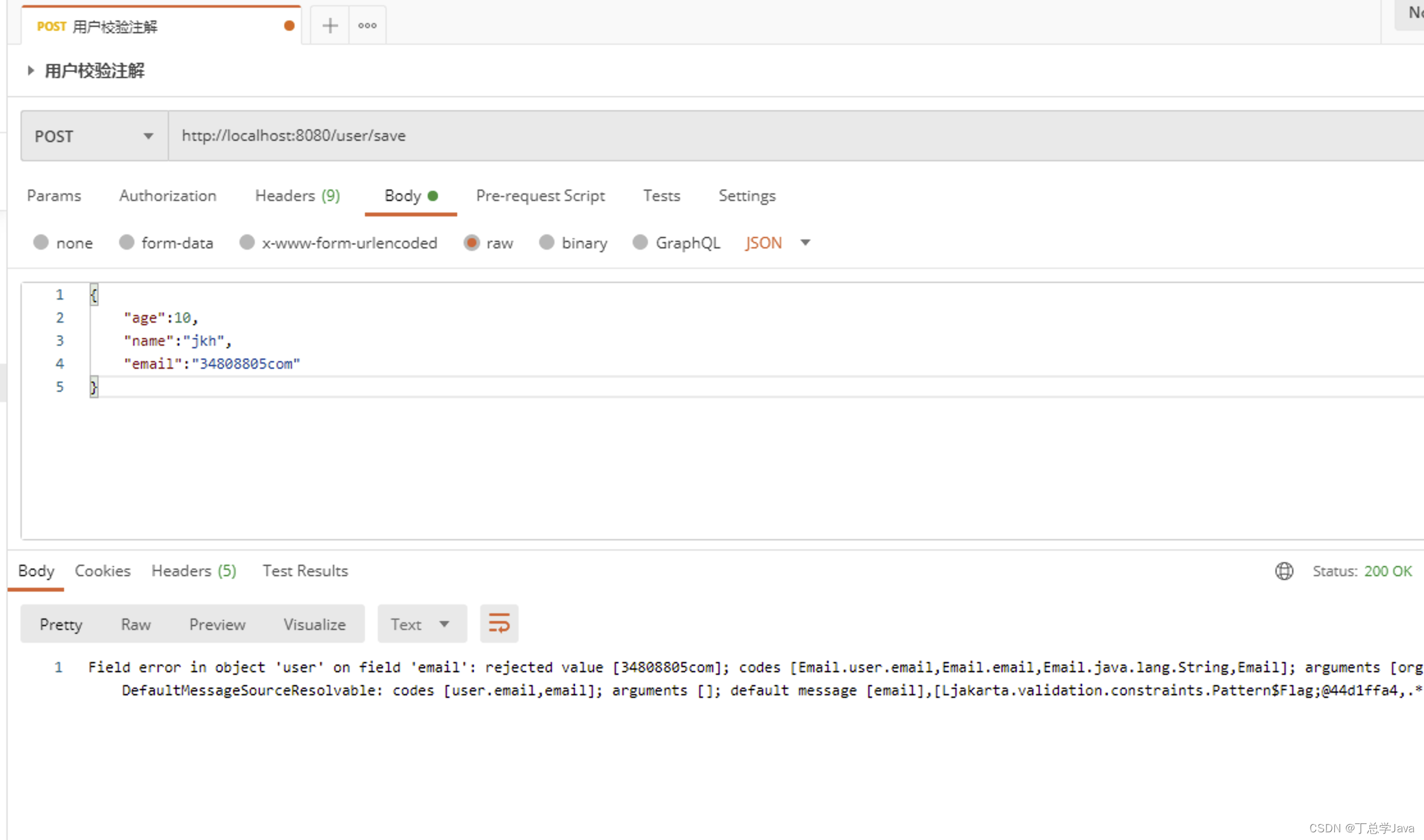Image resolution: width=1424 pixels, height=840 pixels.
Task: Choose the binary body type radio
Action: (x=547, y=243)
